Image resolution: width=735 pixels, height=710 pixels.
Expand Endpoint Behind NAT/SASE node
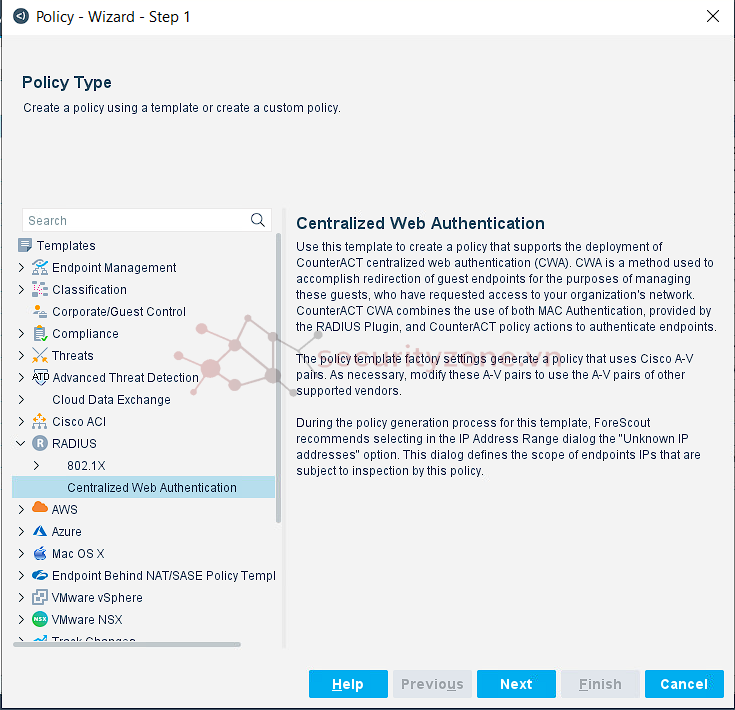(21, 575)
